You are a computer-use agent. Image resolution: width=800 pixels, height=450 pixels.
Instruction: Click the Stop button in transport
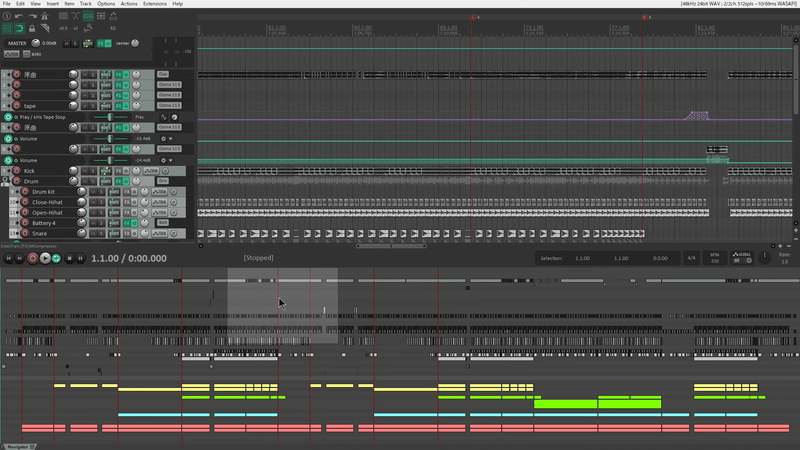coord(69,259)
